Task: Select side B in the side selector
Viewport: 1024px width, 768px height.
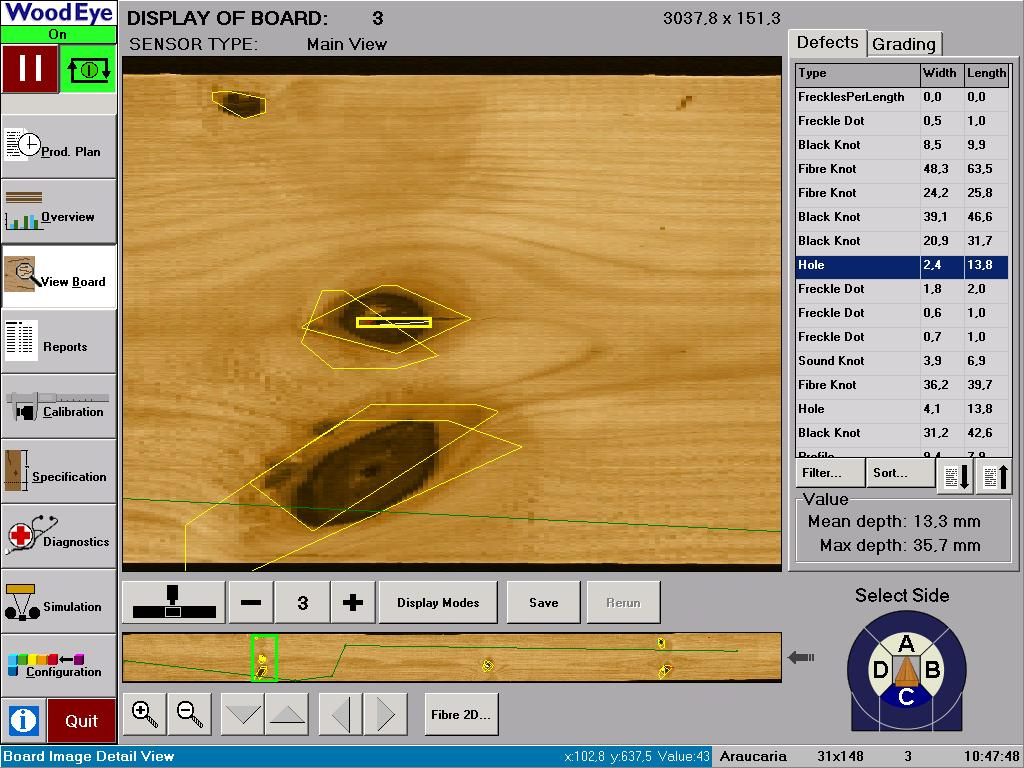Action: click(x=932, y=670)
